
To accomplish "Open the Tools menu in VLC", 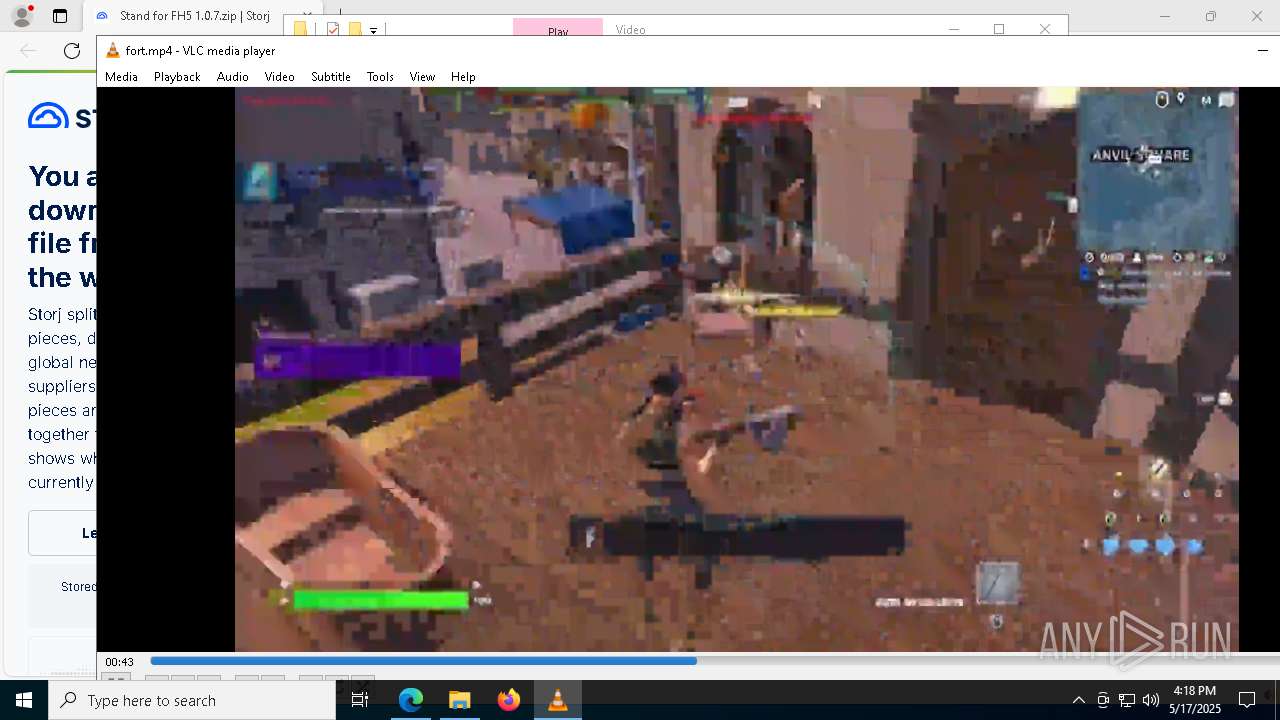I will pos(380,77).
